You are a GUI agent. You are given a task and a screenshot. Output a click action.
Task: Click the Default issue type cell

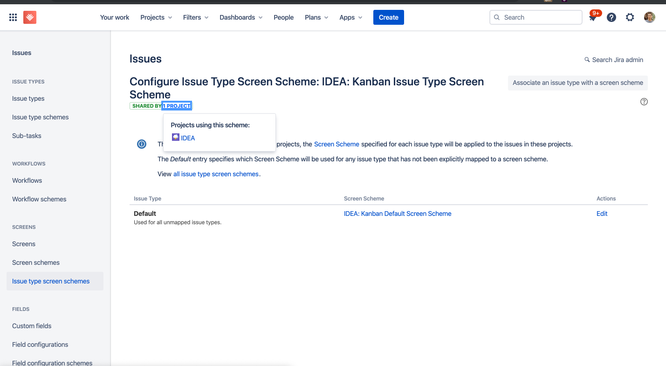point(145,214)
